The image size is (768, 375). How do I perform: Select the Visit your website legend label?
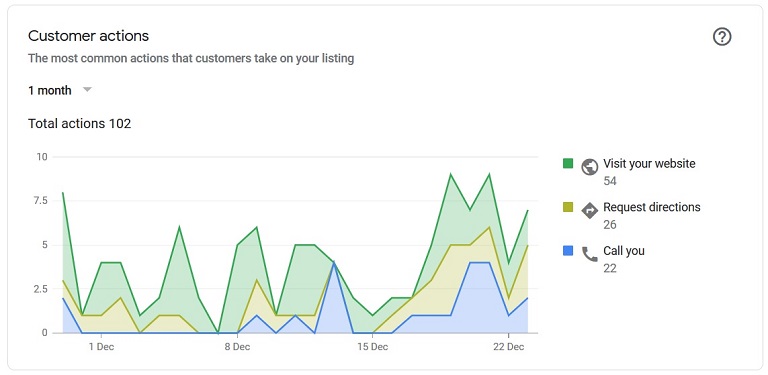click(x=649, y=164)
